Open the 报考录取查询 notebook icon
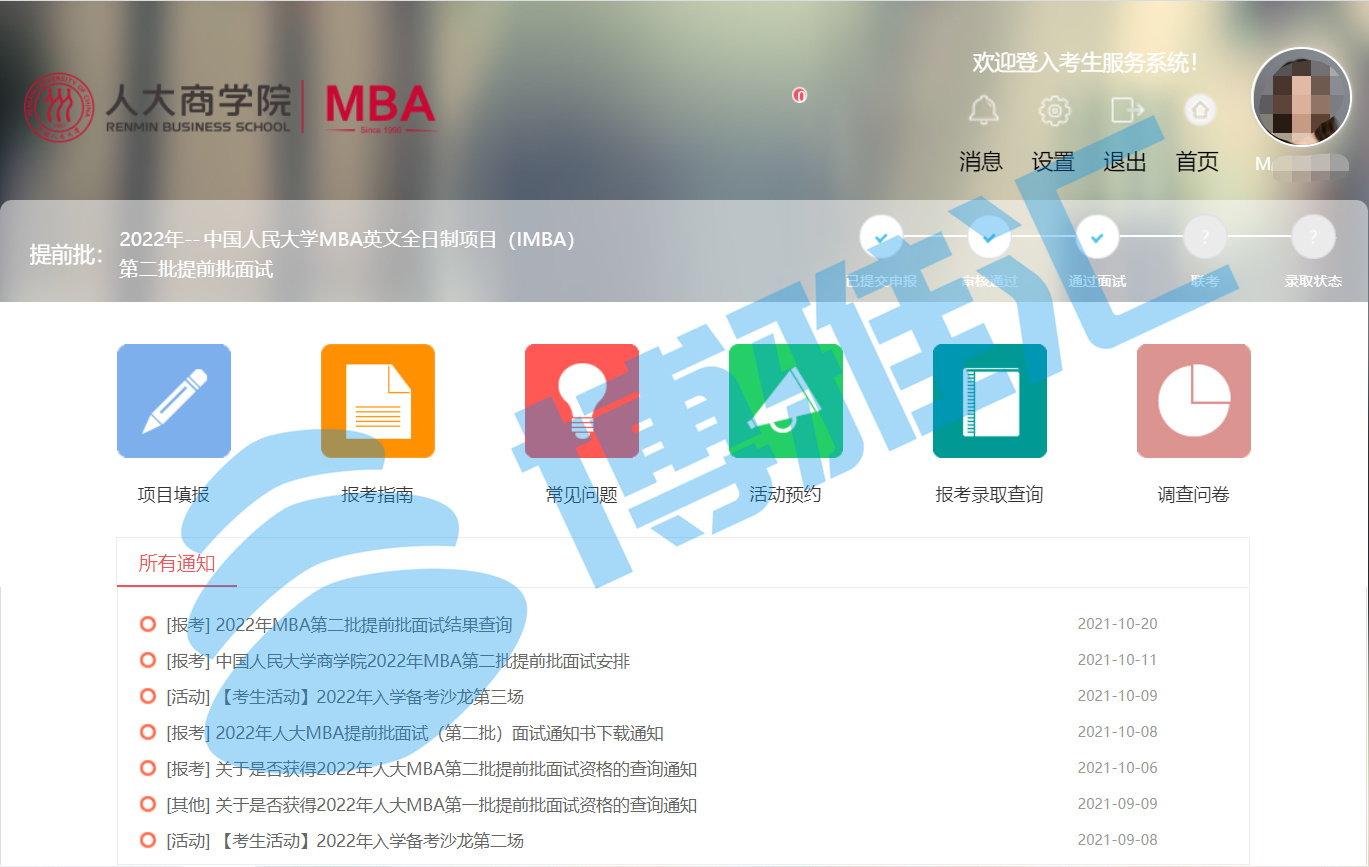The height and width of the screenshot is (867, 1369). point(990,401)
